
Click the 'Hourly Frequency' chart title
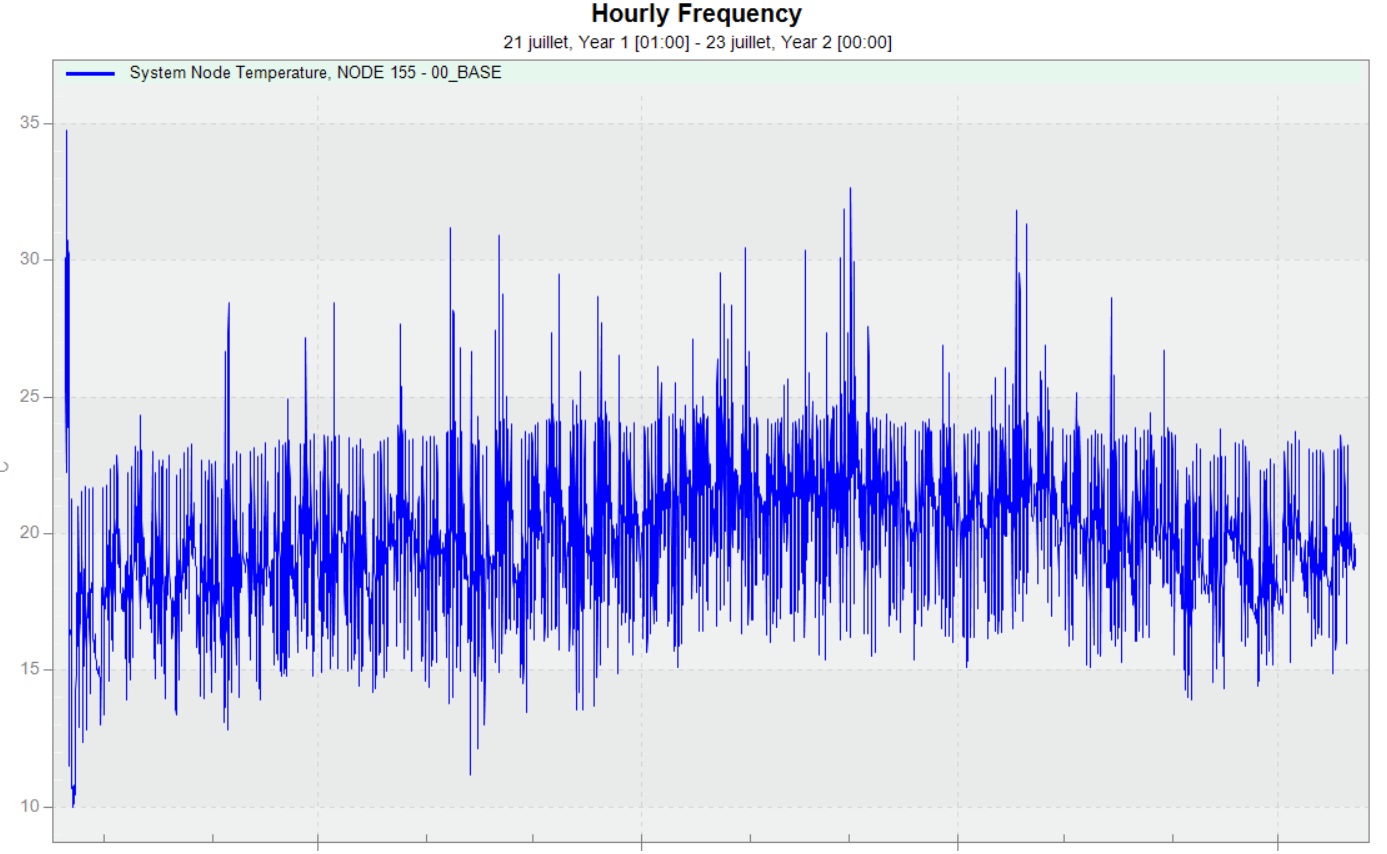coord(696,14)
